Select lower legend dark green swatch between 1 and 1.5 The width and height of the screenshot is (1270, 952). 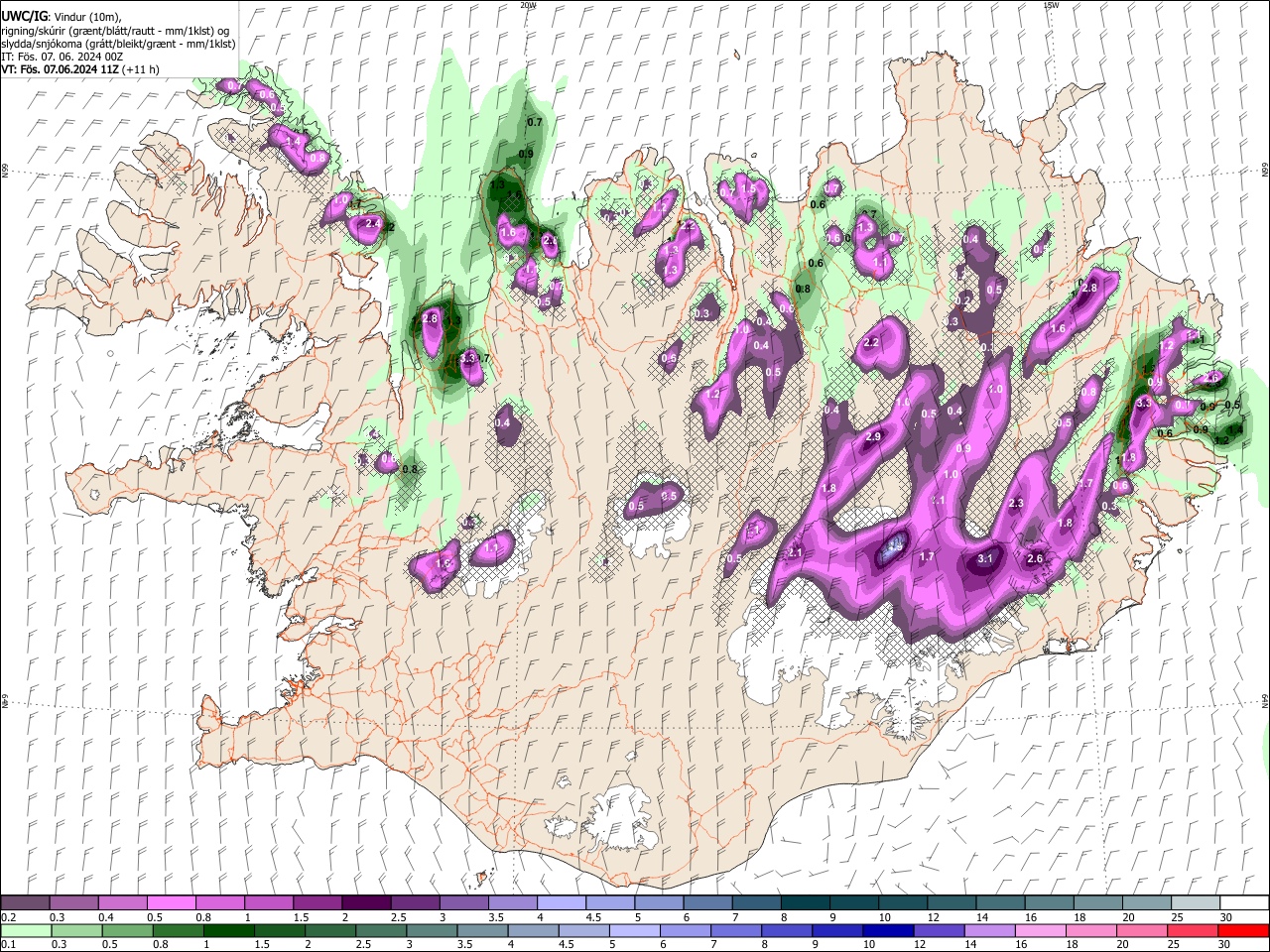229,930
